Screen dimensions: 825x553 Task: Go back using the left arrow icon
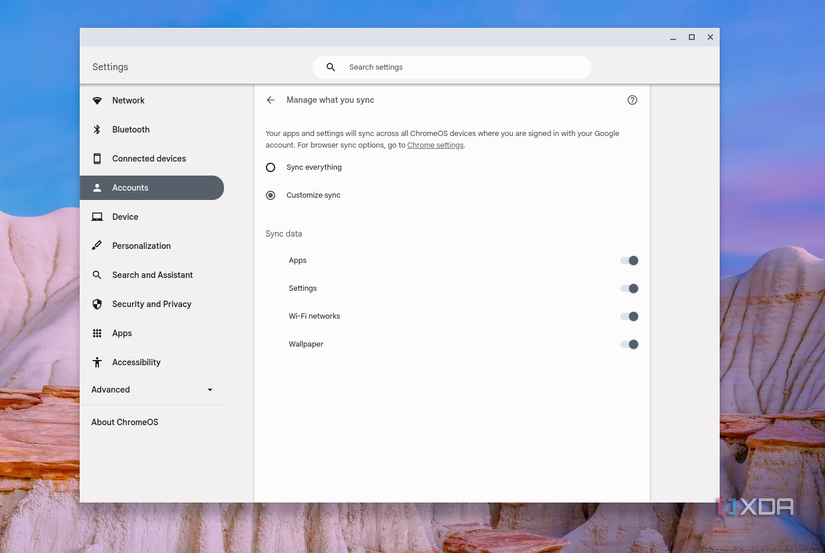pos(270,100)
